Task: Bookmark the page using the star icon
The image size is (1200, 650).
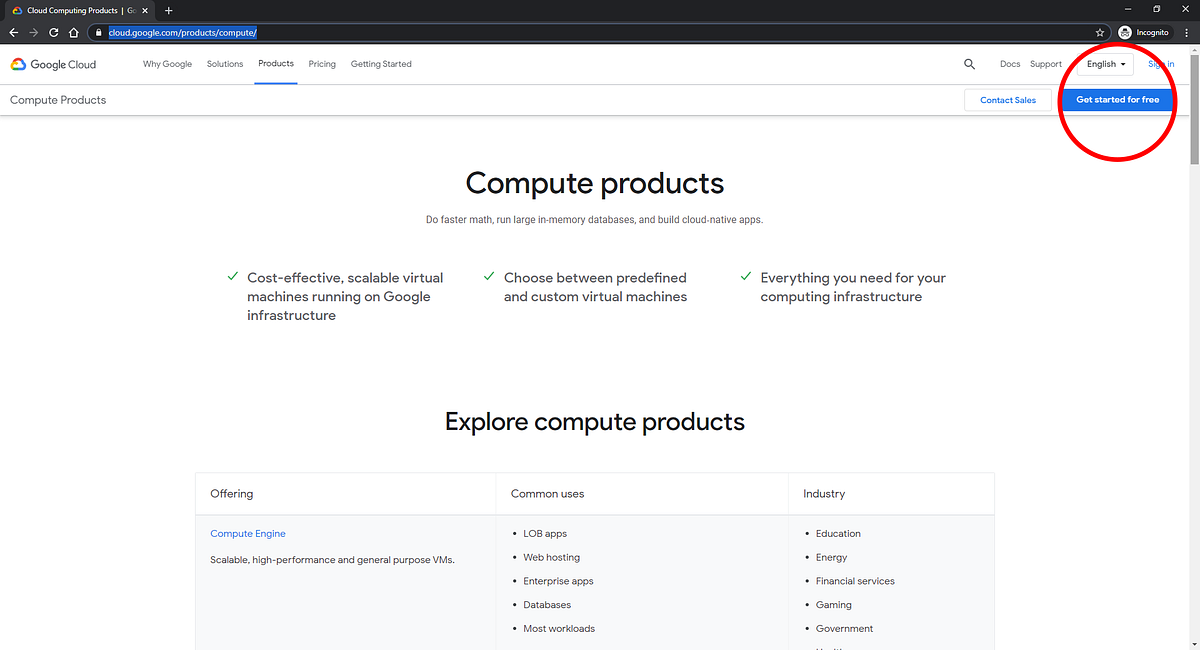Action: point(1100,32)
